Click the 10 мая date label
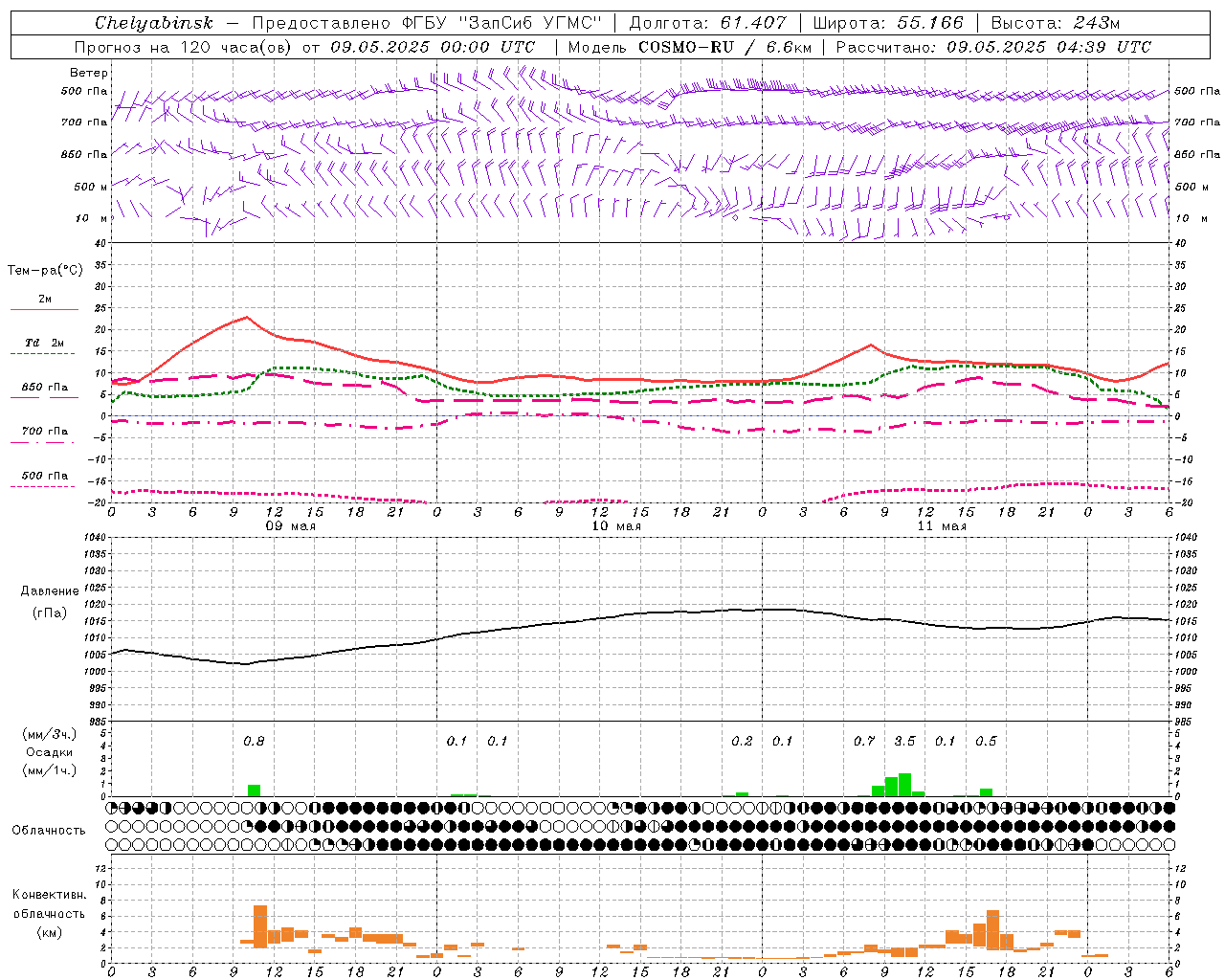The image size is (1225, 980). (616, 526)
